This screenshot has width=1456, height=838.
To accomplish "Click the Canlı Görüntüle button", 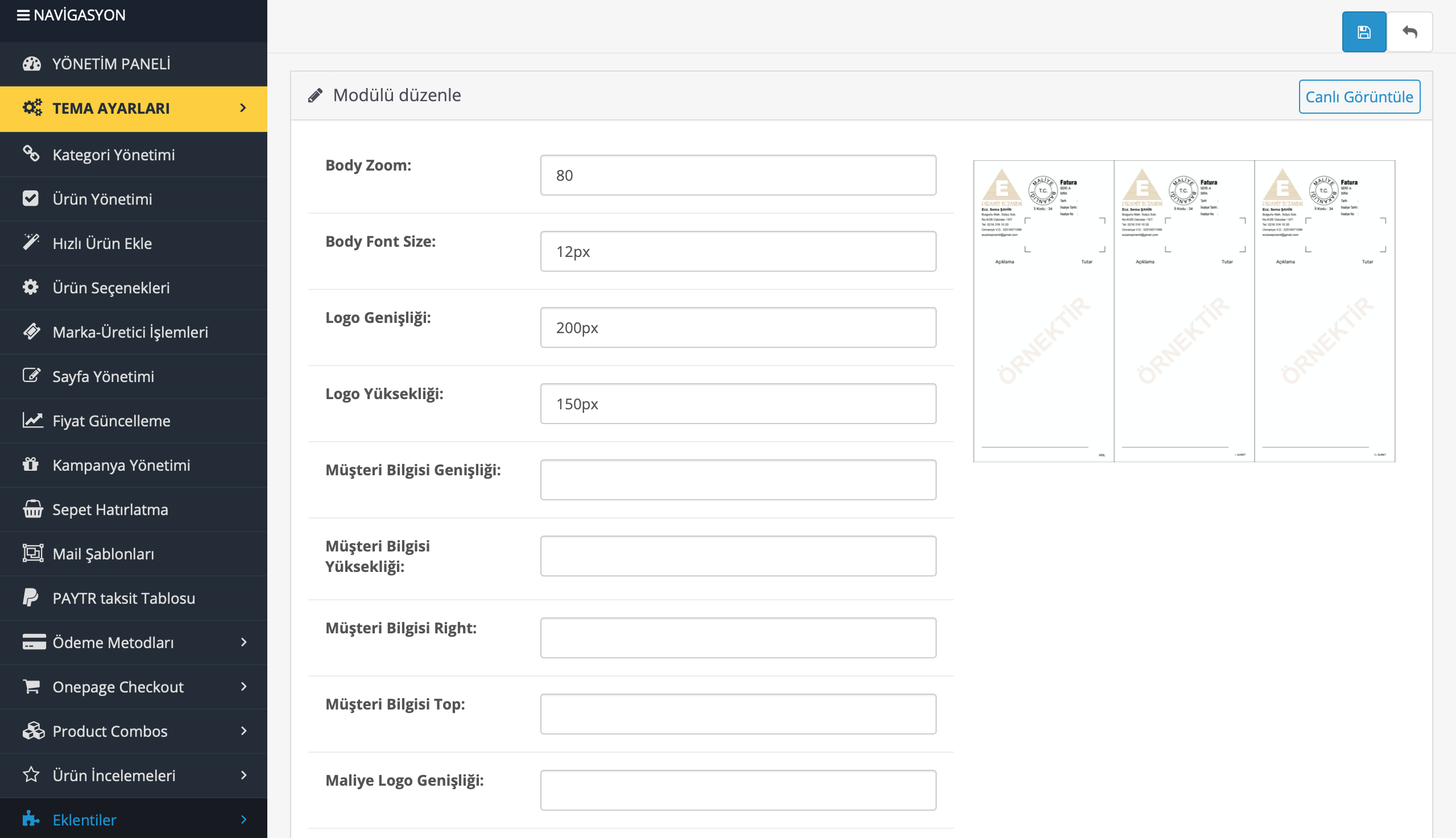I will coord(1359,97).
